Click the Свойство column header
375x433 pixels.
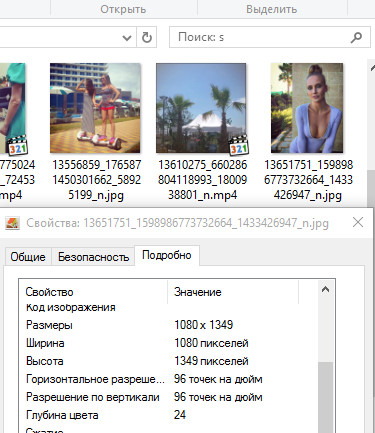[93, 292]
